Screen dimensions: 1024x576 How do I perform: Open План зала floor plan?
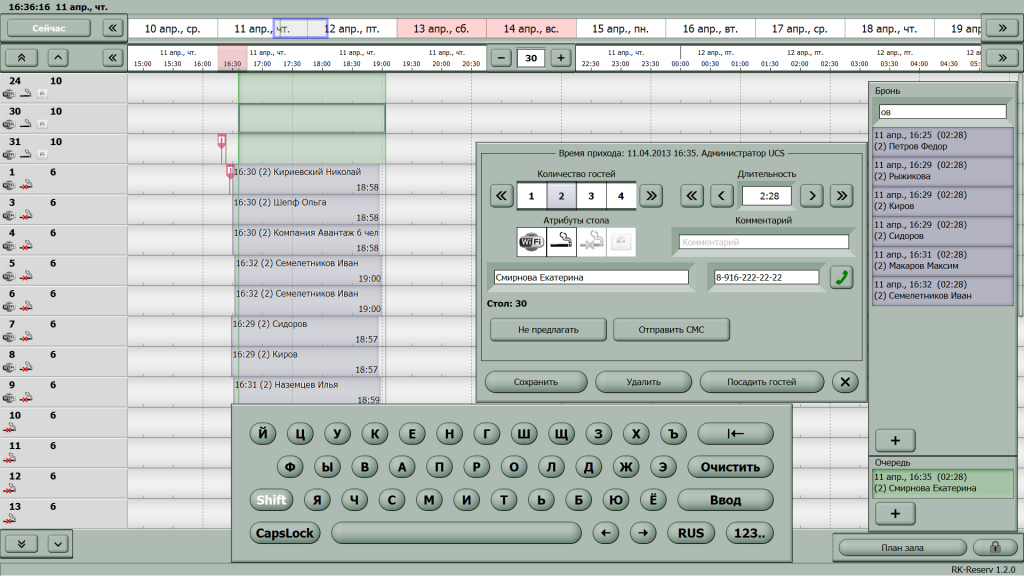(x=902, y=548)
